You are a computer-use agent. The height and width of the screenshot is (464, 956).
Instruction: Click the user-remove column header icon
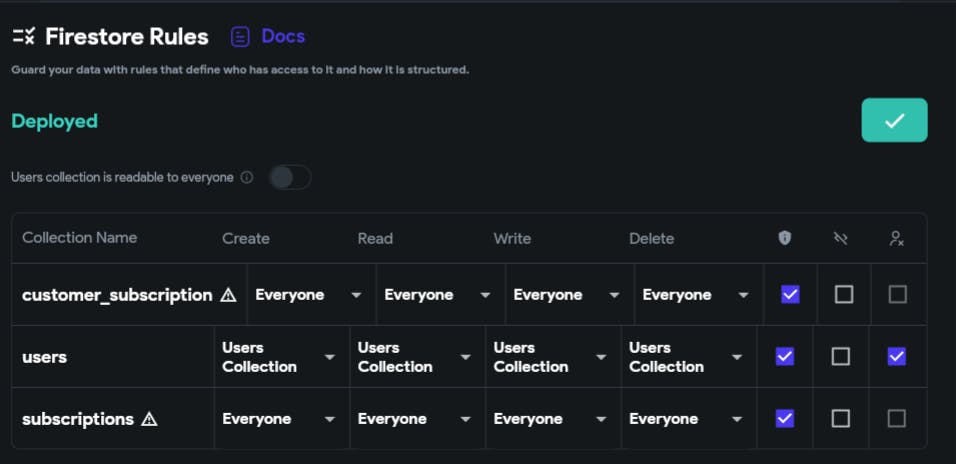click(x=896, y=238)
